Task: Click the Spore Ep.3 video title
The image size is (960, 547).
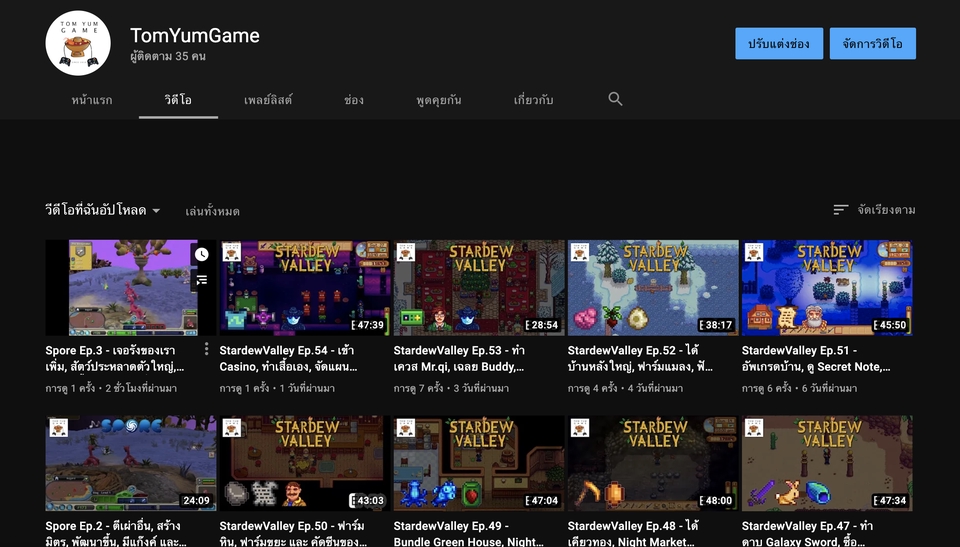Action: (115, 358)
